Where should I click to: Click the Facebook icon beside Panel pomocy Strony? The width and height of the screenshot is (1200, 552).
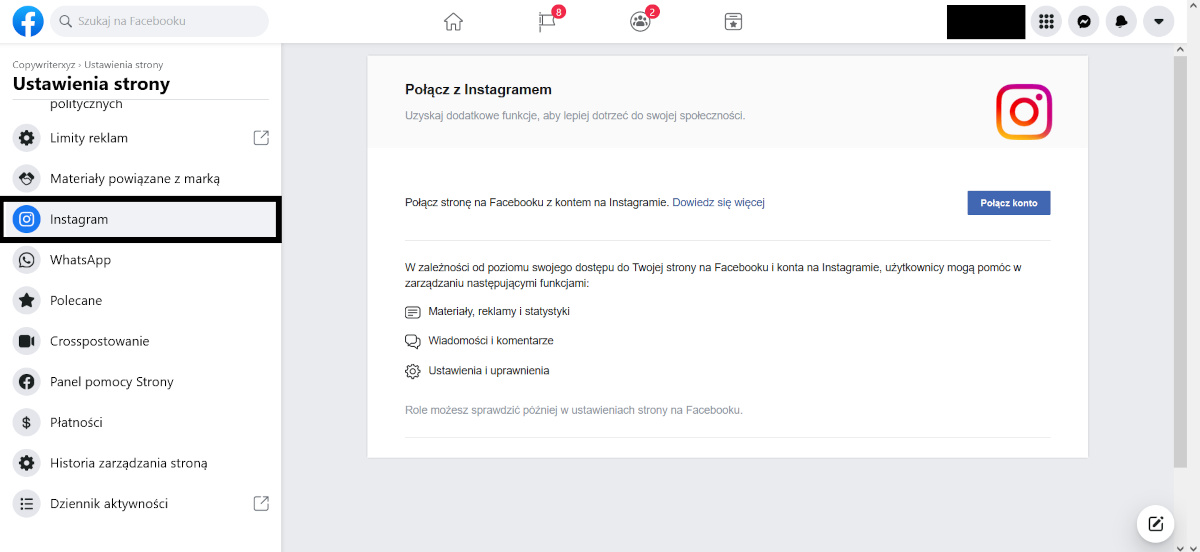27,381
